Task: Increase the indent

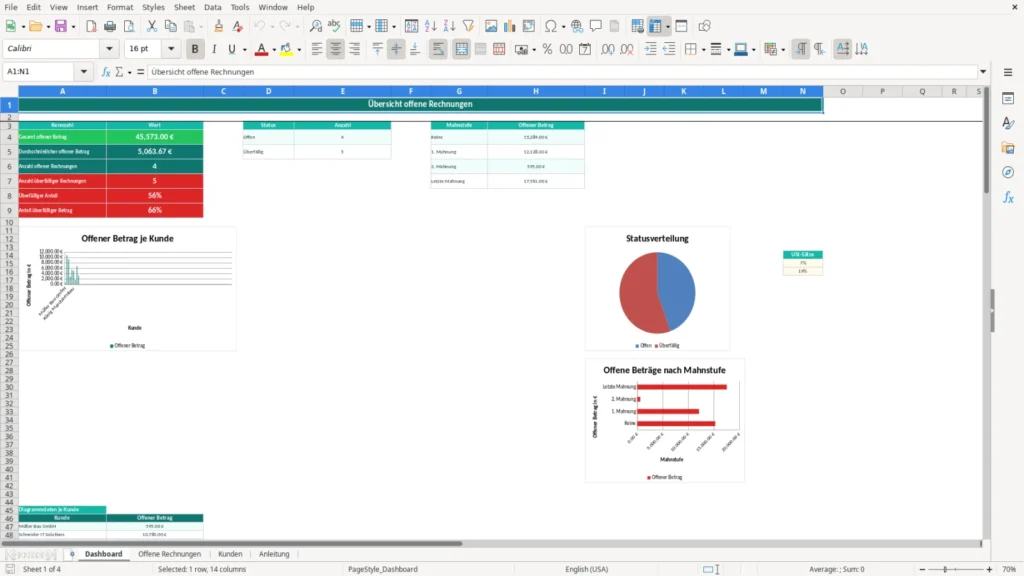Action: pyautogui.click(x=650, y=49)
